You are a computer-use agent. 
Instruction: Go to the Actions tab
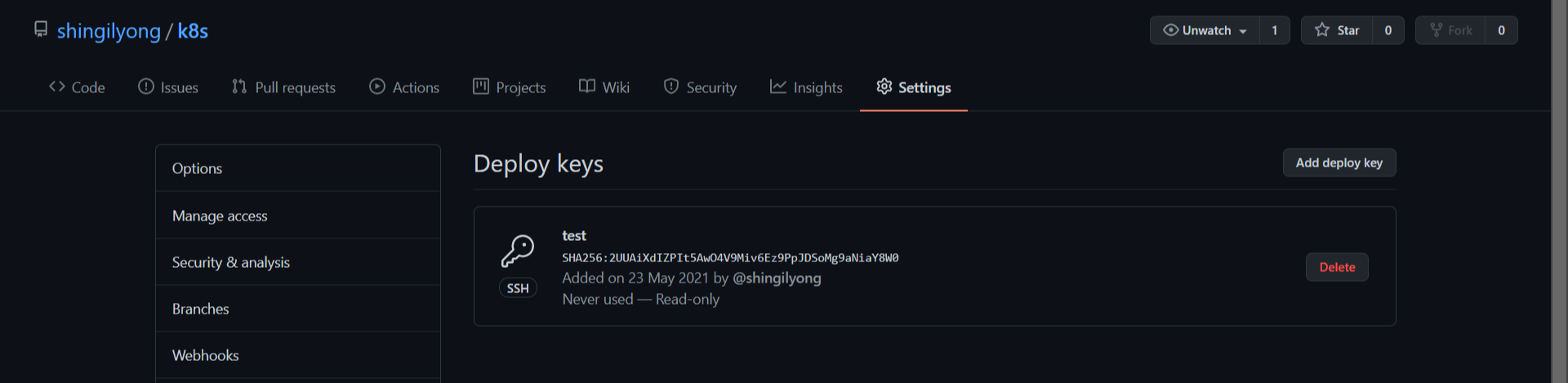[404, 87]
